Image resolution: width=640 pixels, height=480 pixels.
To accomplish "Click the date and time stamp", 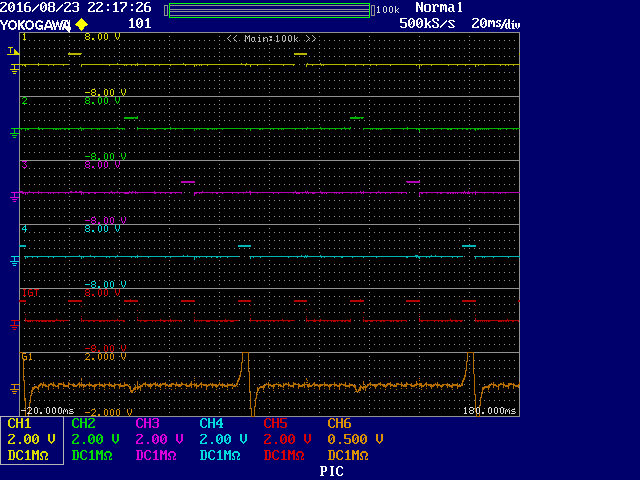I will [x=76, y=7].
